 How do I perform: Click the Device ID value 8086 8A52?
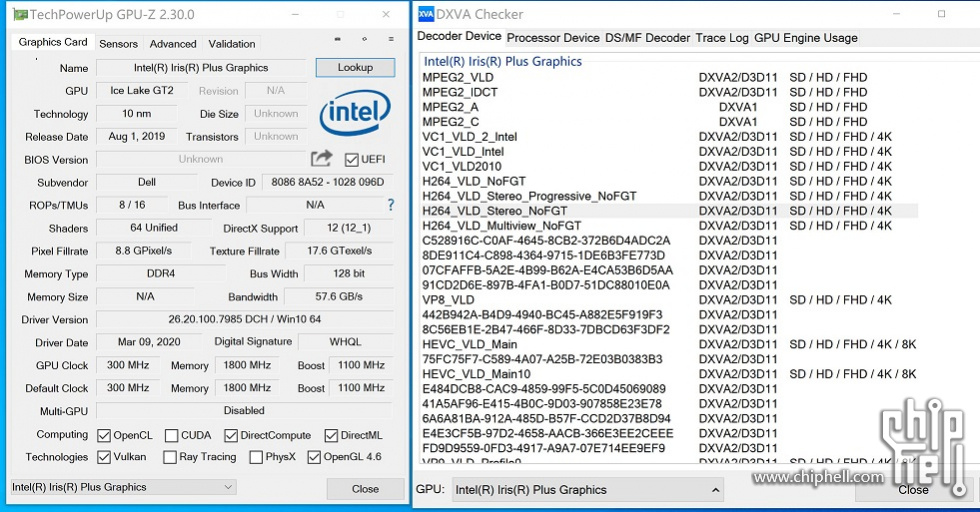point(328,182)
